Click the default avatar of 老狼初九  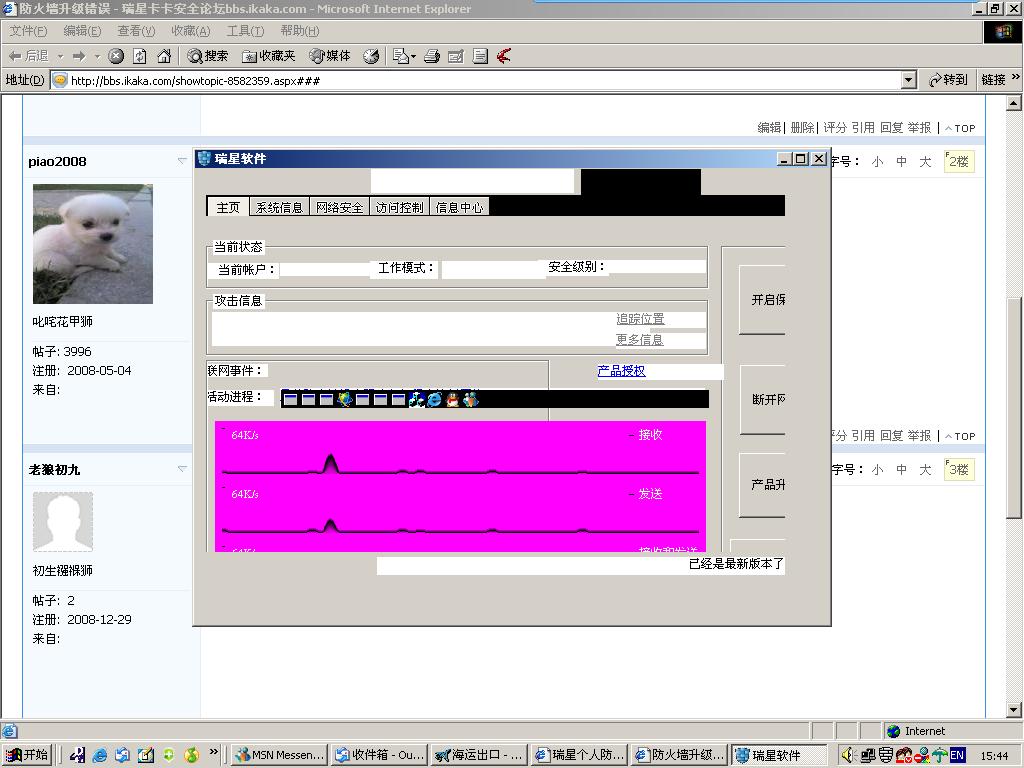click(x=63, y=522)
